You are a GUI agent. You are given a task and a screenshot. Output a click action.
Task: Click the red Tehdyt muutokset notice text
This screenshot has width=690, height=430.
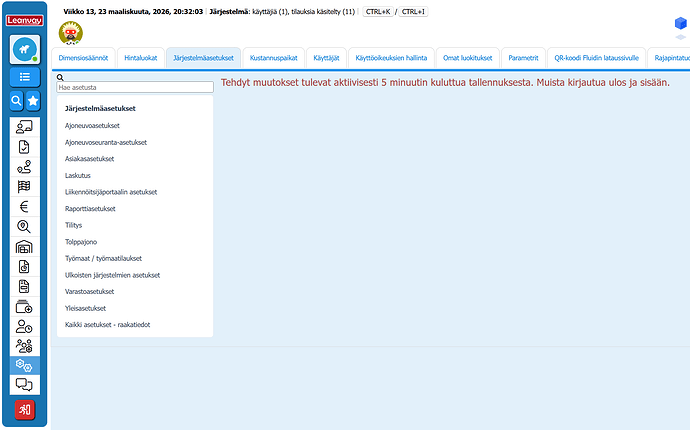[x=445, y=82]
